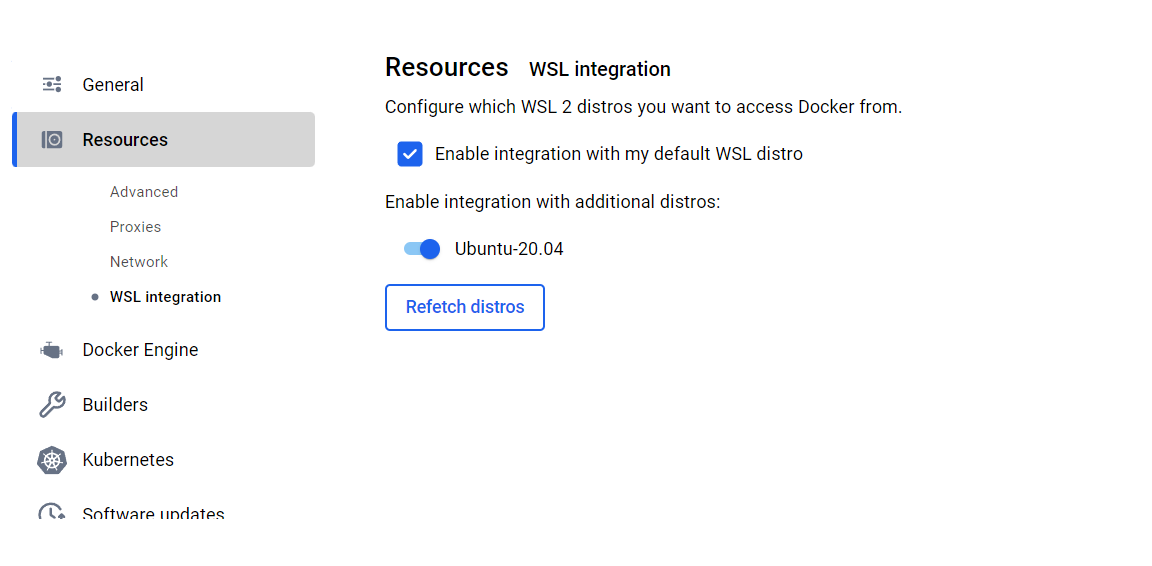The width and height of the screenshot is (1152, 566).
Task: Click the Docker Engine whale icon
Action: pos(52,350)
